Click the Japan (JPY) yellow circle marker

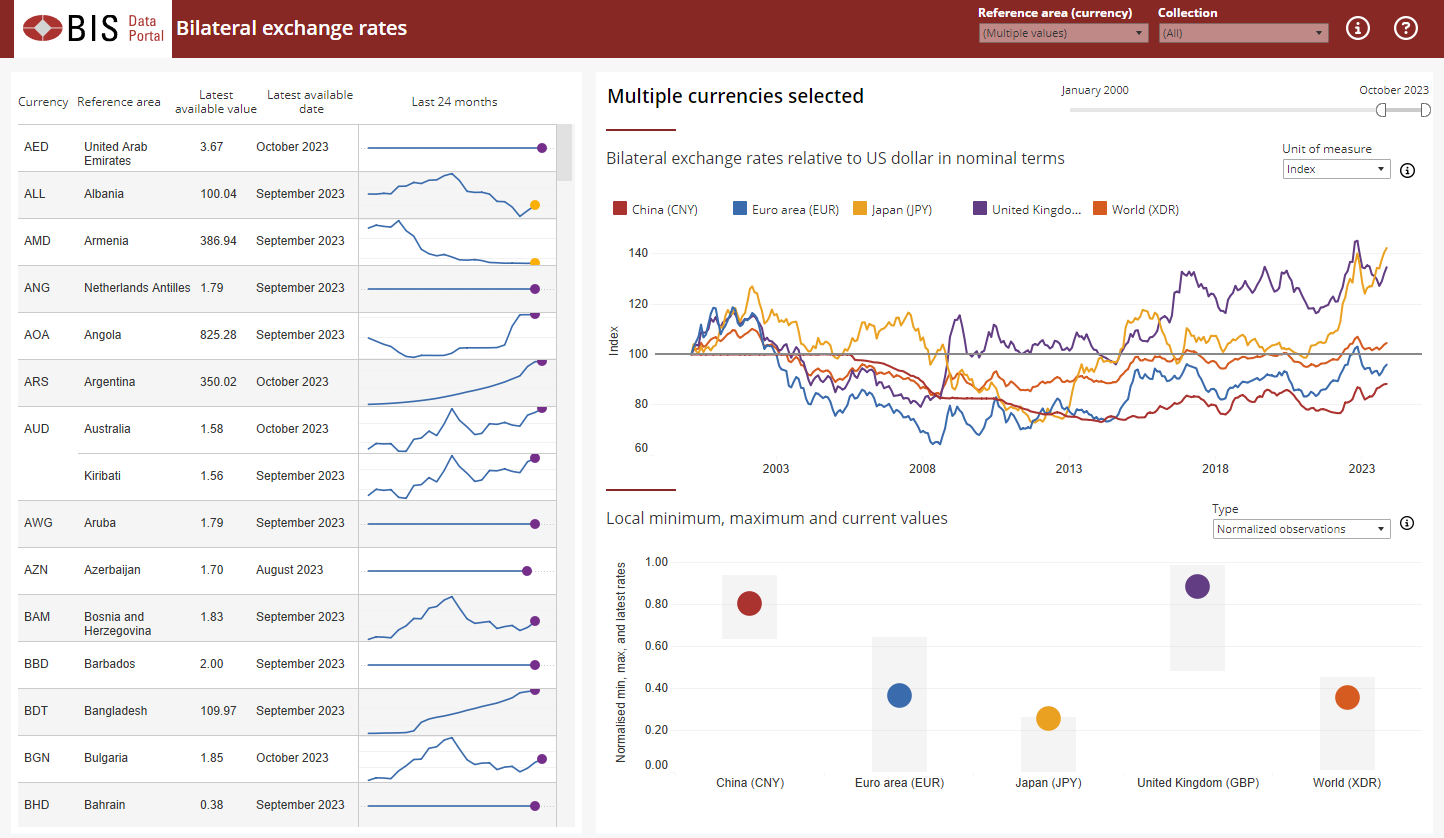pos(1048,718)
